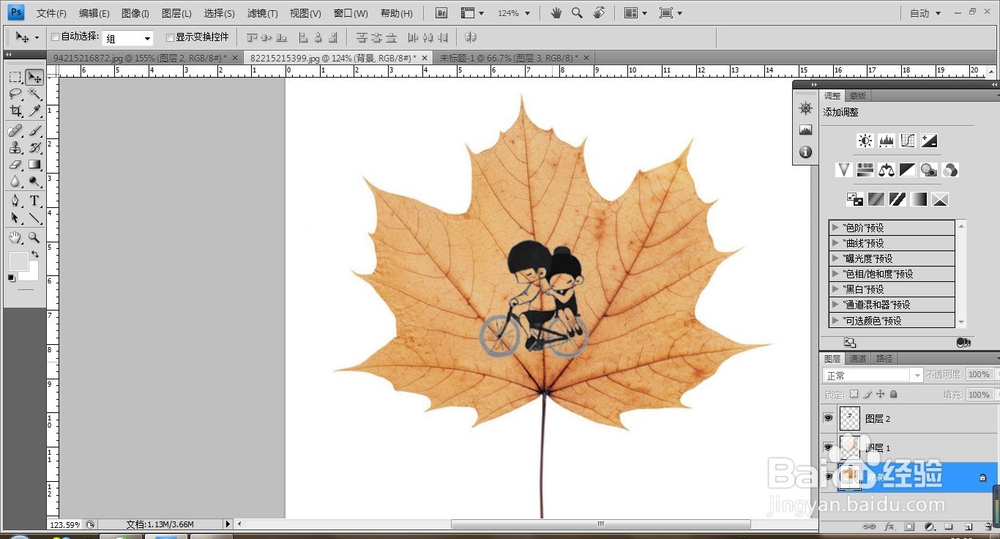Open blend mode 正常 dropdown
Viewport: 1000px width, 539px height.
tap(873, 376)
